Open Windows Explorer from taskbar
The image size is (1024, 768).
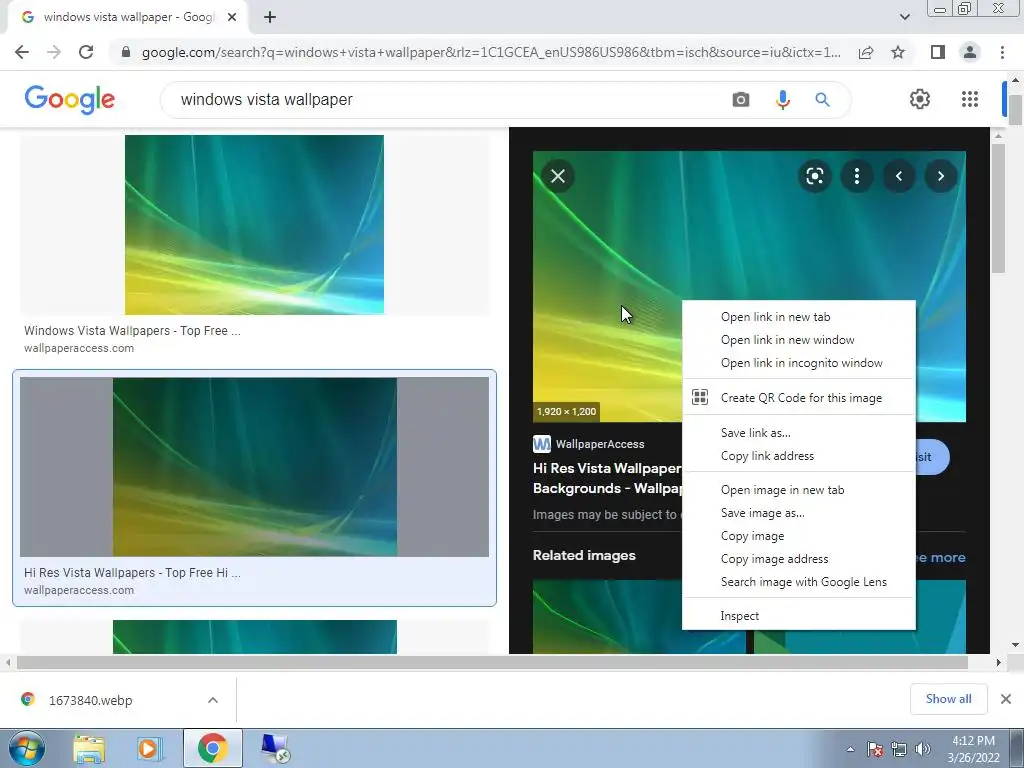click(x=89, y=748)
